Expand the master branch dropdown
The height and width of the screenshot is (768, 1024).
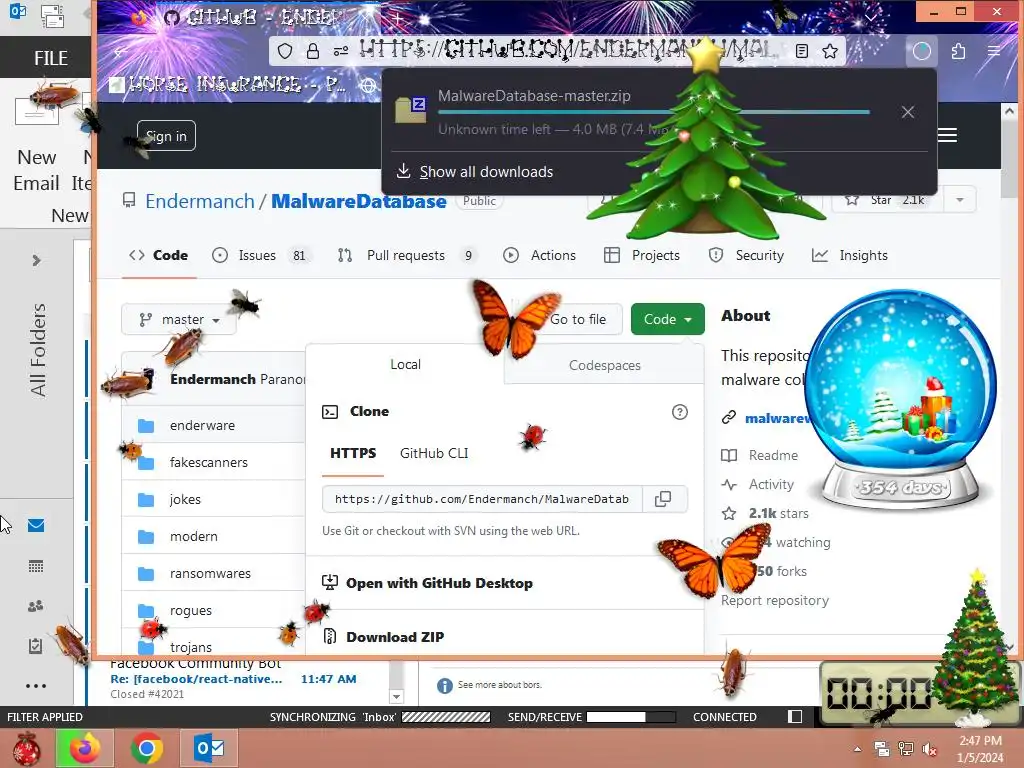coord(178,319)
